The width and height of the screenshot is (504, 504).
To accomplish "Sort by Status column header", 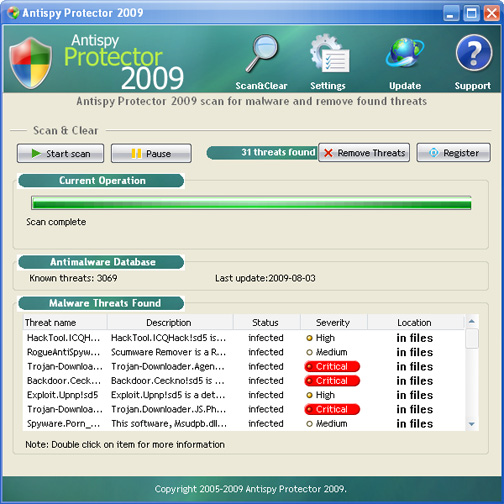I will pyautogui.click(x=267, y=322).
